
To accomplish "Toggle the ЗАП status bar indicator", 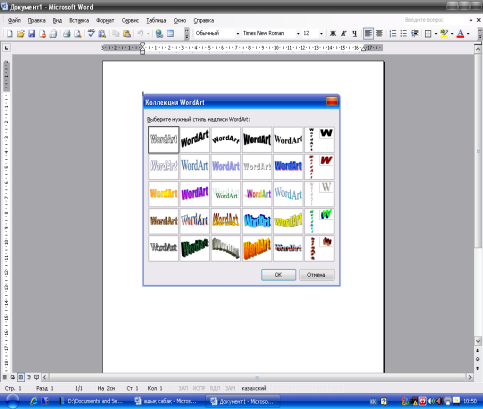I will coord(183,388).
